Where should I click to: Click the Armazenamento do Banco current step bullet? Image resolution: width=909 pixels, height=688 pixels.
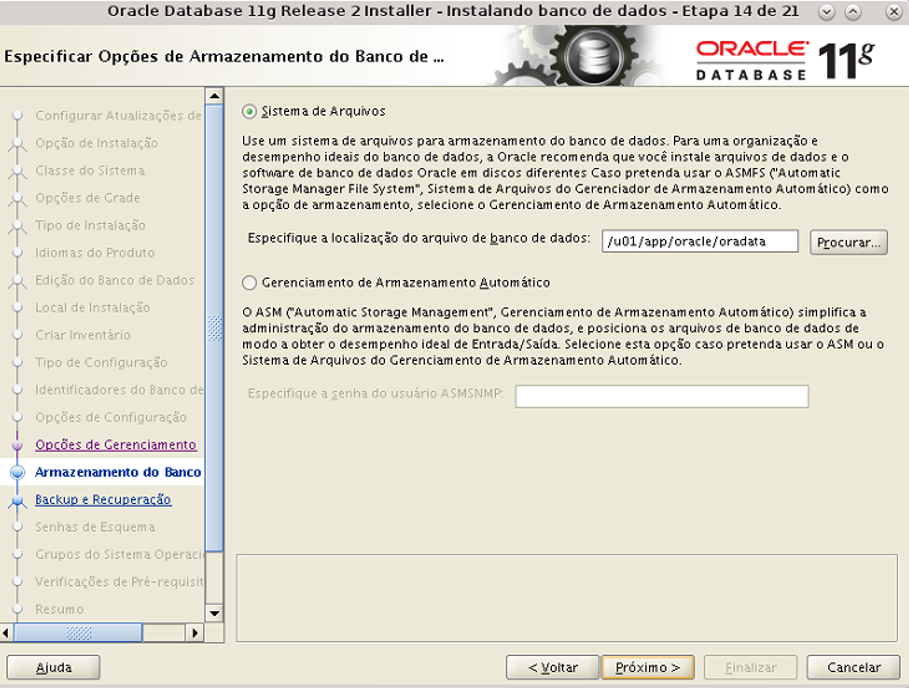(x=17, y=472)
